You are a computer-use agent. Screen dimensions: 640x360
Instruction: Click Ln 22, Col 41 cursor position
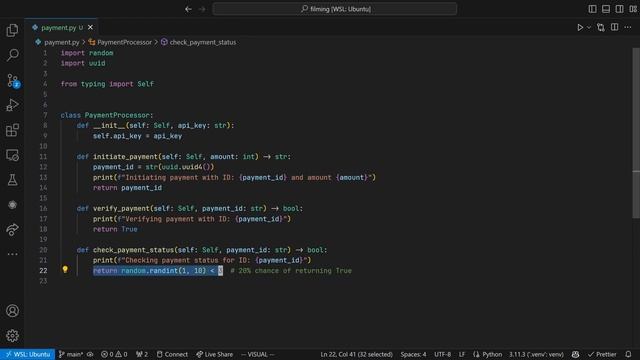356,354
